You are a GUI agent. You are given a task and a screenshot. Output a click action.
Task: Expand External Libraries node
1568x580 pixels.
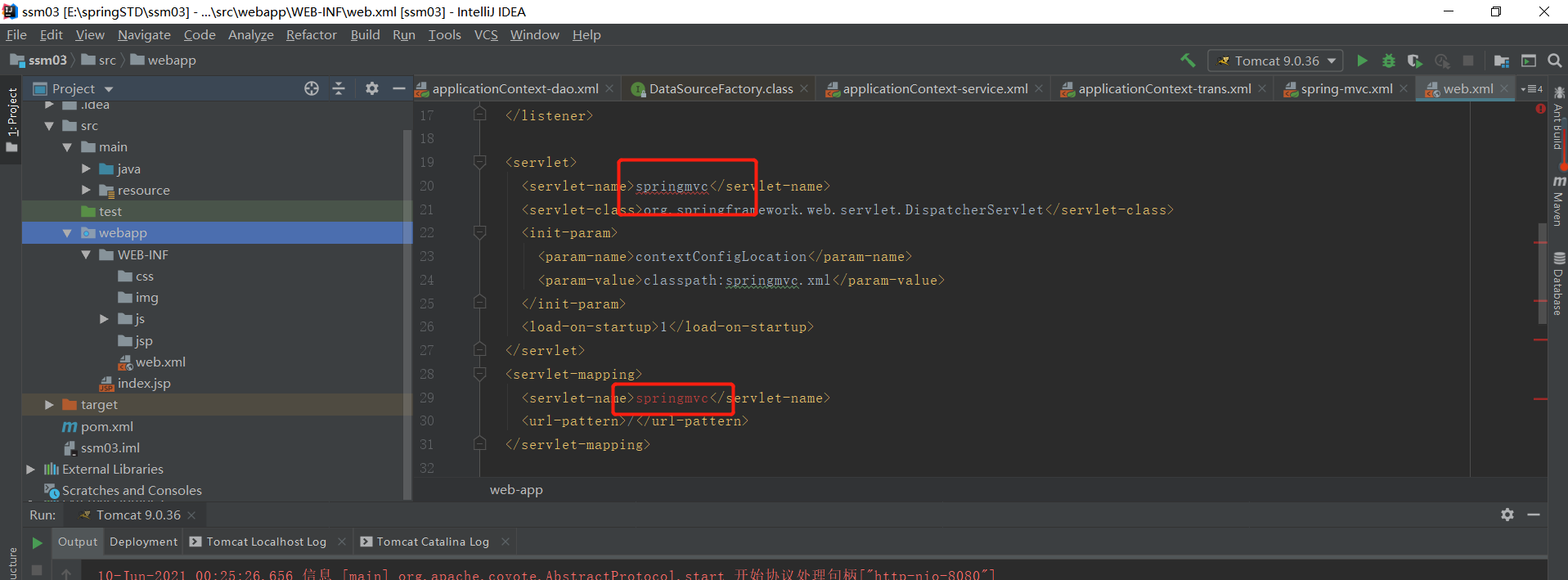[x=30, y=470]
